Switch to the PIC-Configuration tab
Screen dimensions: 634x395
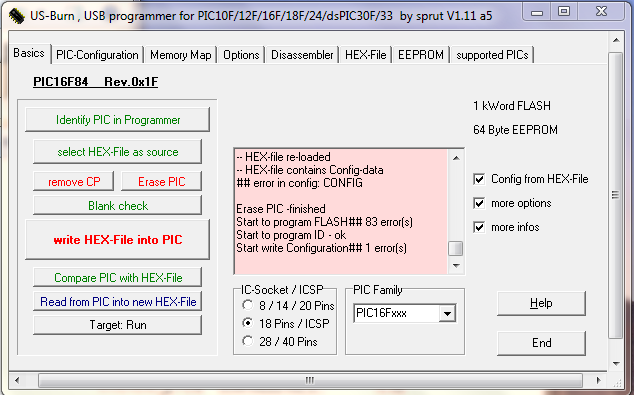97,55
